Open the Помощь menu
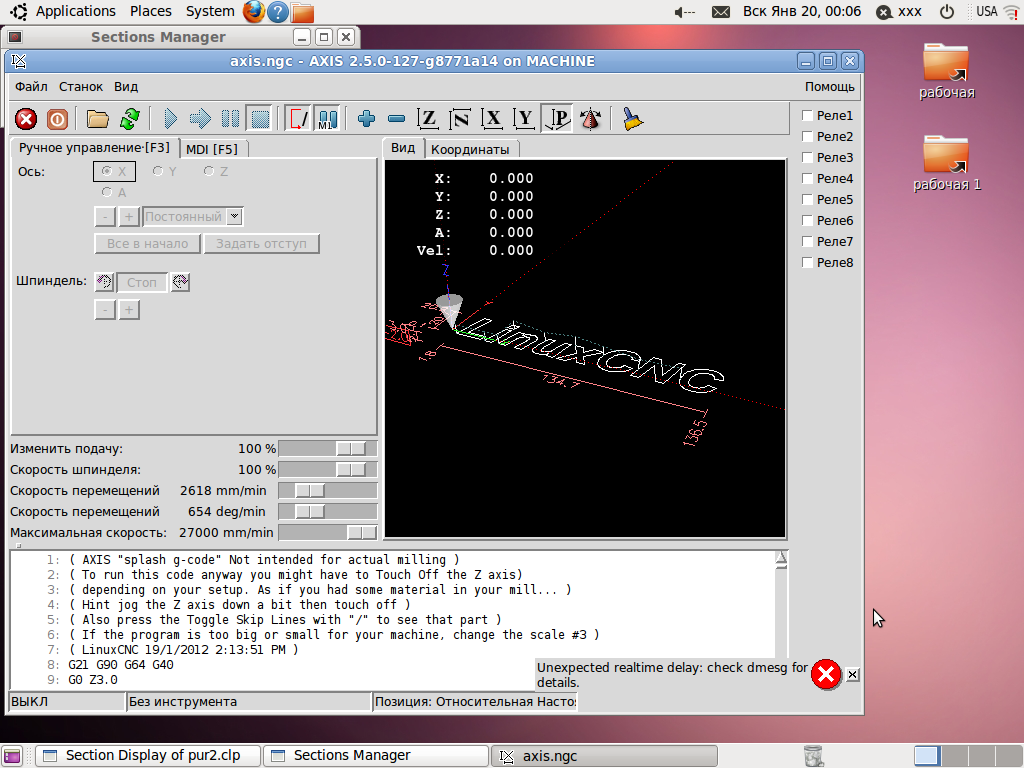Screen dimensions: 1024x768 (829, 87)
